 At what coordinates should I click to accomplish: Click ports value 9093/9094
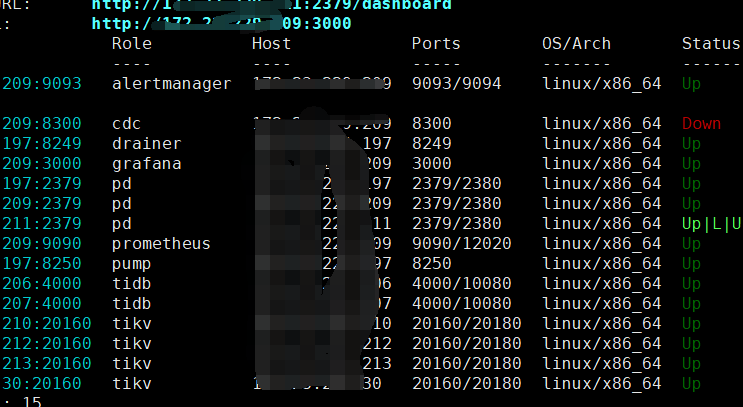tap(456, 84)
